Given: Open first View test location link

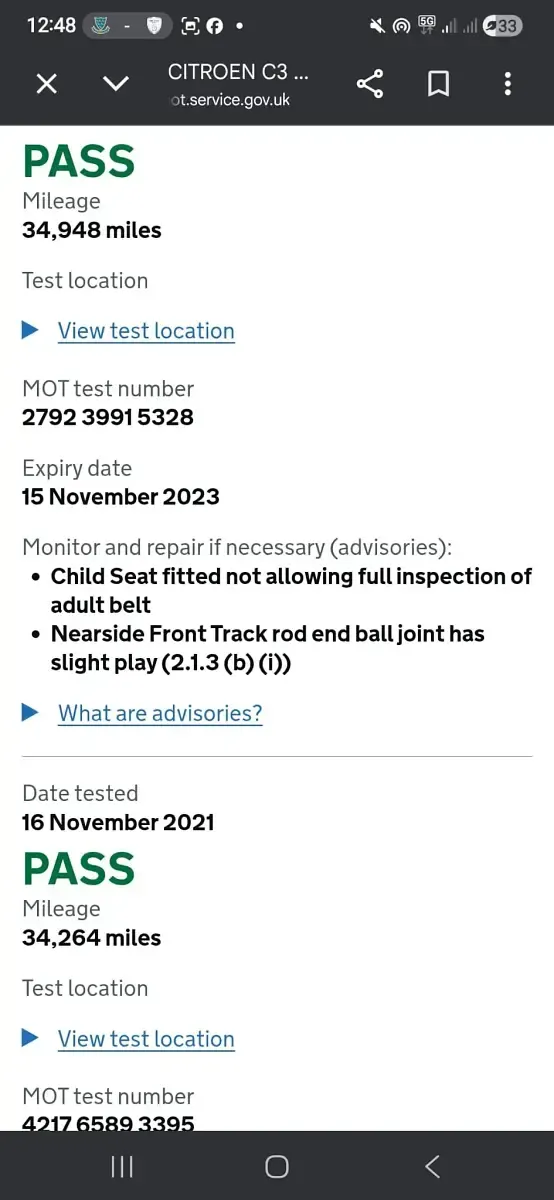Looking at the screenshot, I should (146, 331).
